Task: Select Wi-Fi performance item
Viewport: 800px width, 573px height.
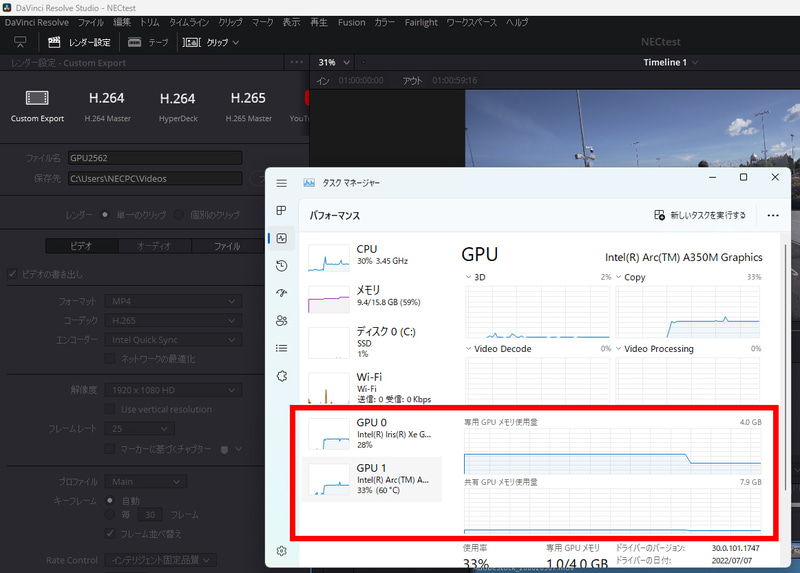Action: pyautogui.click(x=371, y=387)
